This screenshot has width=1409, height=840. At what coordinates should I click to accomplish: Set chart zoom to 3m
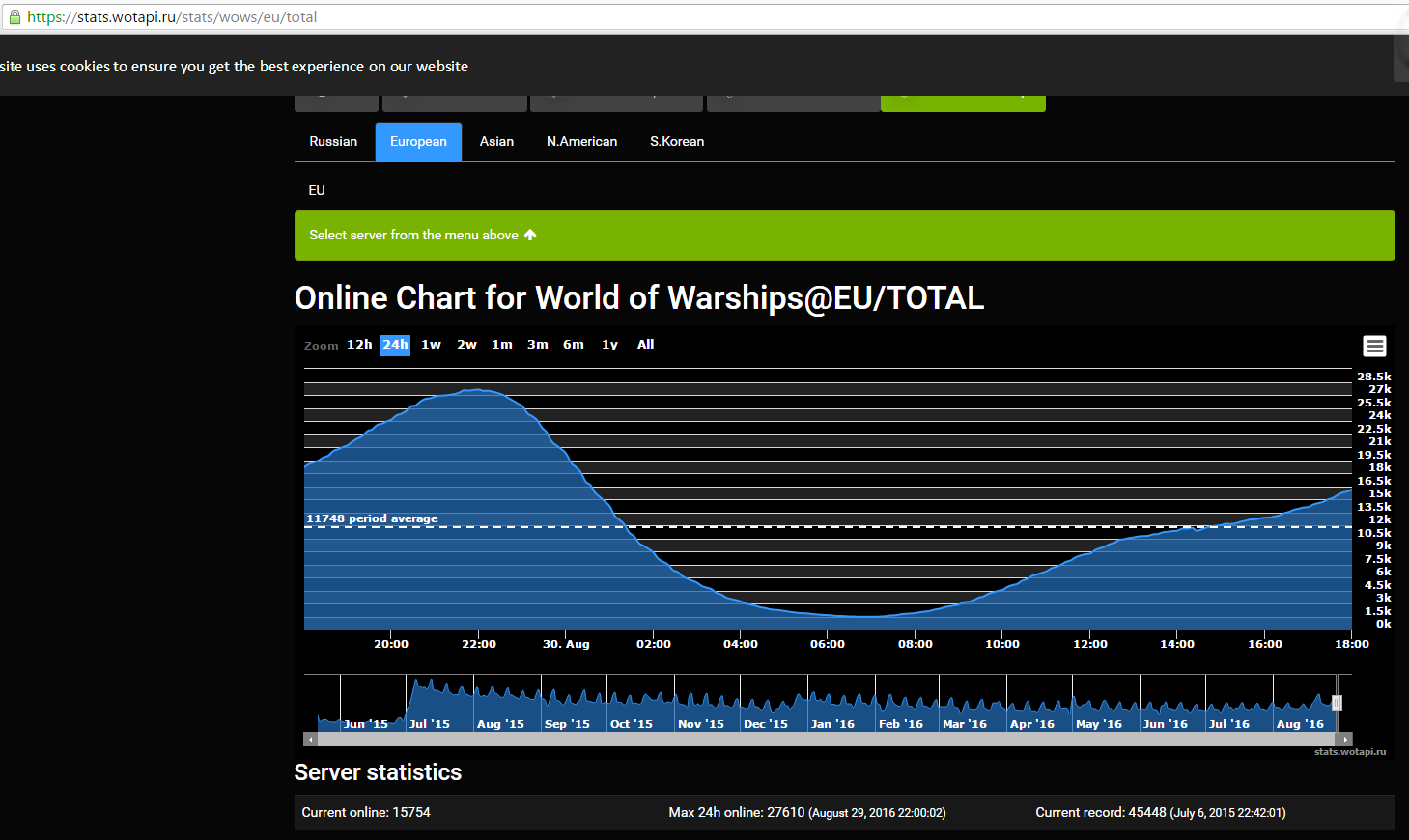538,345
